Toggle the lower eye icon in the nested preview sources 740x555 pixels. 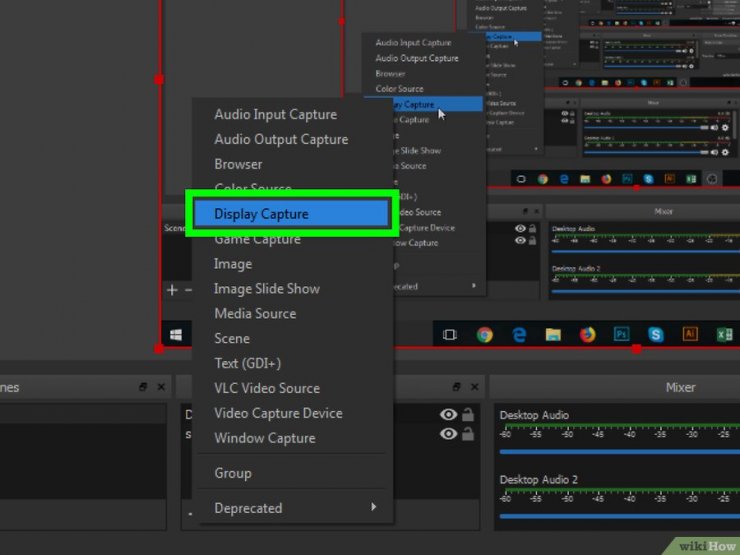[x=520, y=240]
